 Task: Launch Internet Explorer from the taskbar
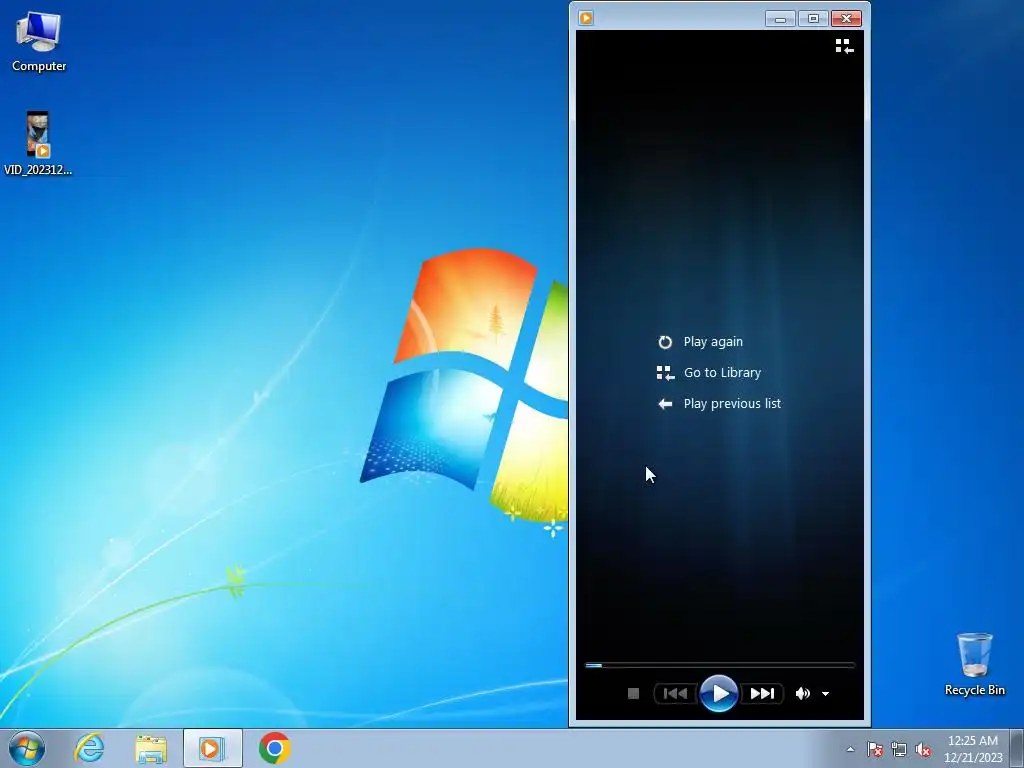(x=89, y=748)
